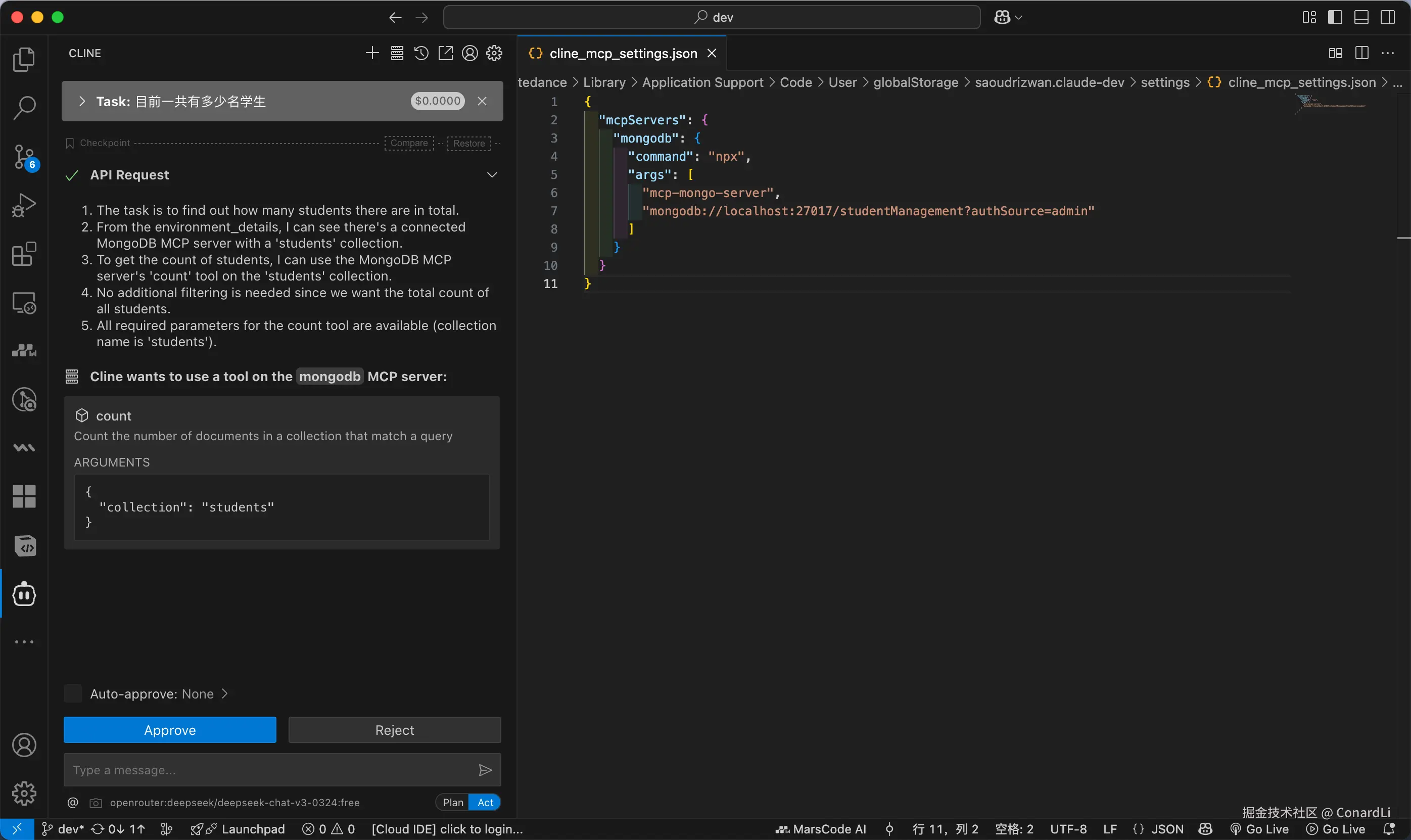The height and width of the screenshot is (840, 1411).
Task: Open the Cline MCP Servers icon
Action: pyautogui.click(x=397, y=53)
